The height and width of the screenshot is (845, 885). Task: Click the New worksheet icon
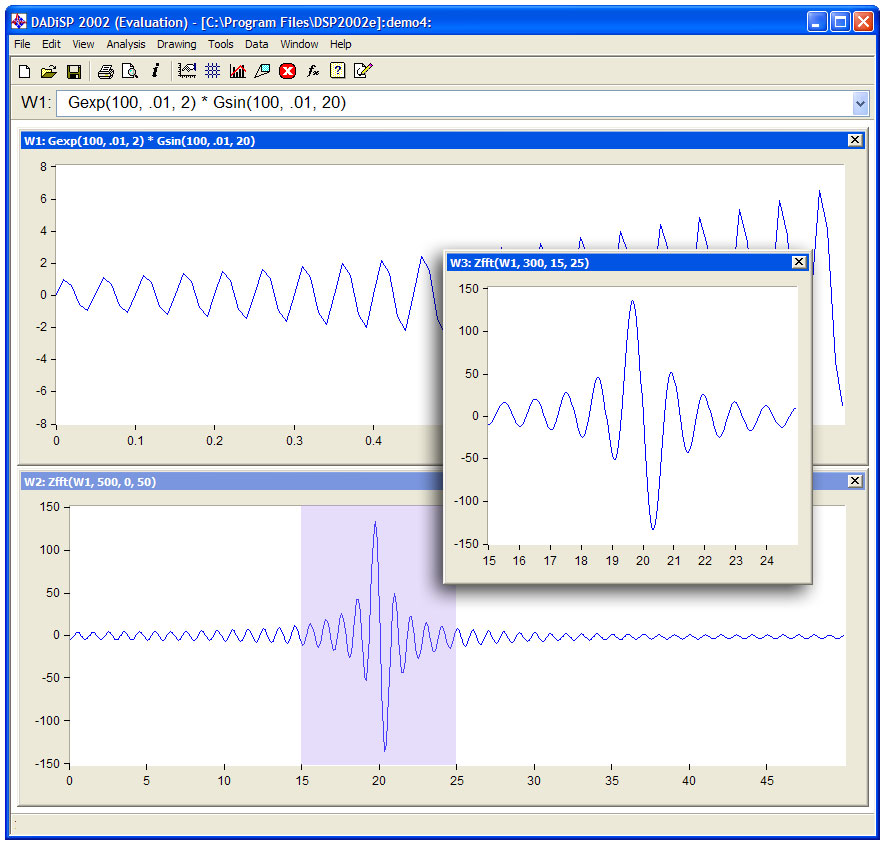24,71
